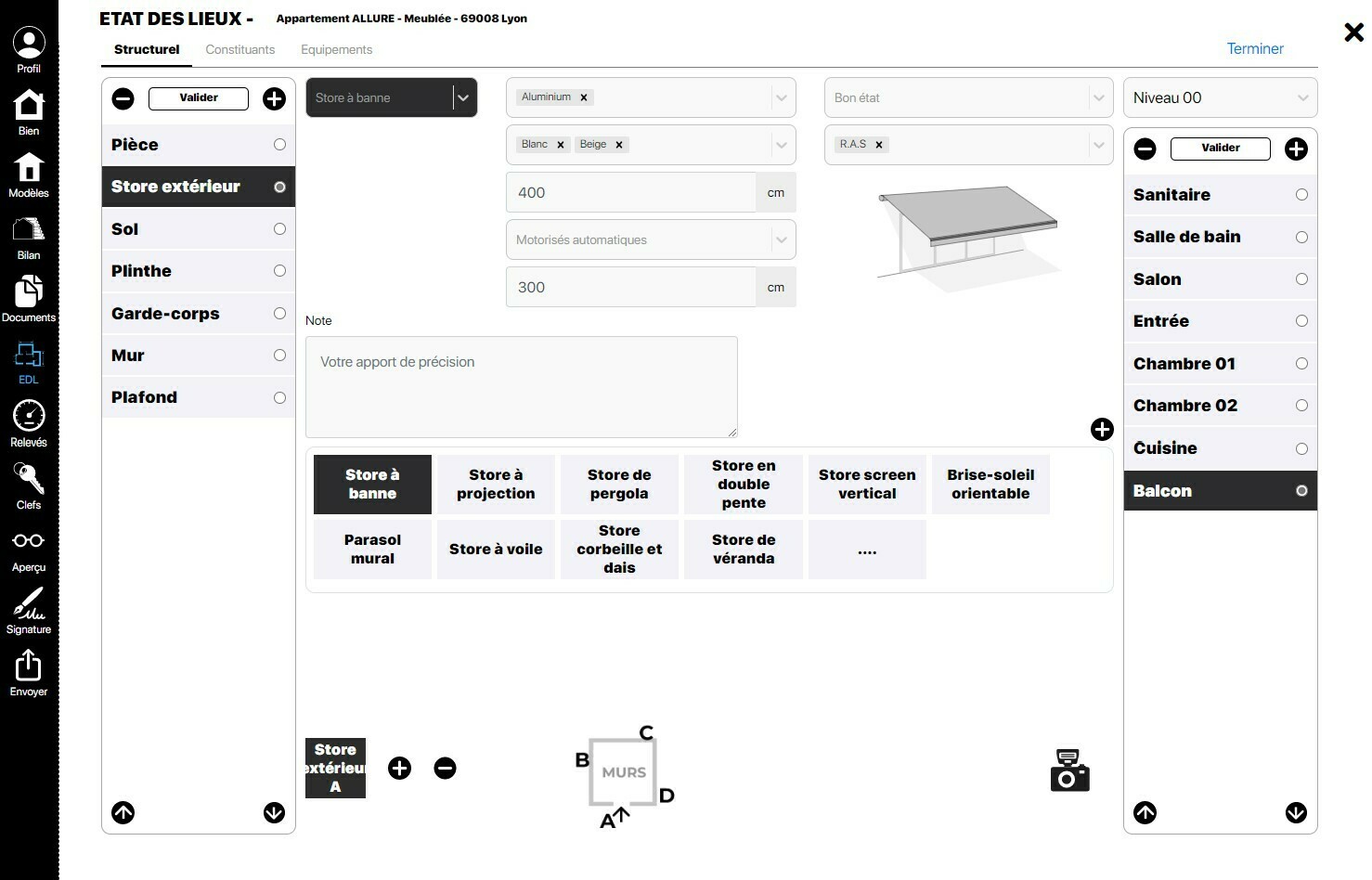Open the Relevés gauge icon in sidebar
This screenshot has width=1372, height=880.
29,416
